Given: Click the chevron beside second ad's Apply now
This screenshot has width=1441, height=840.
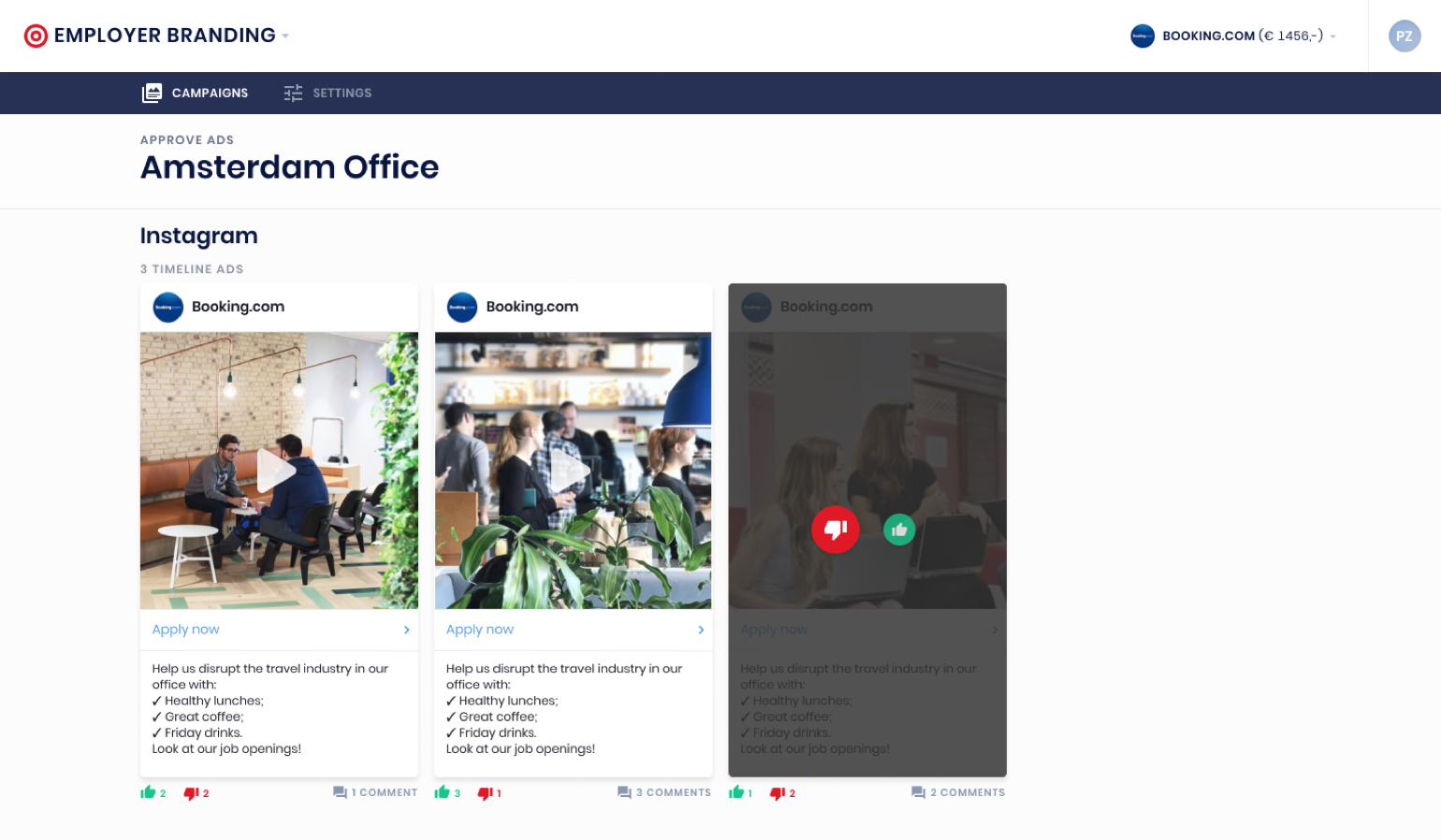Looking at the screenshot, I should coord(701,630).
